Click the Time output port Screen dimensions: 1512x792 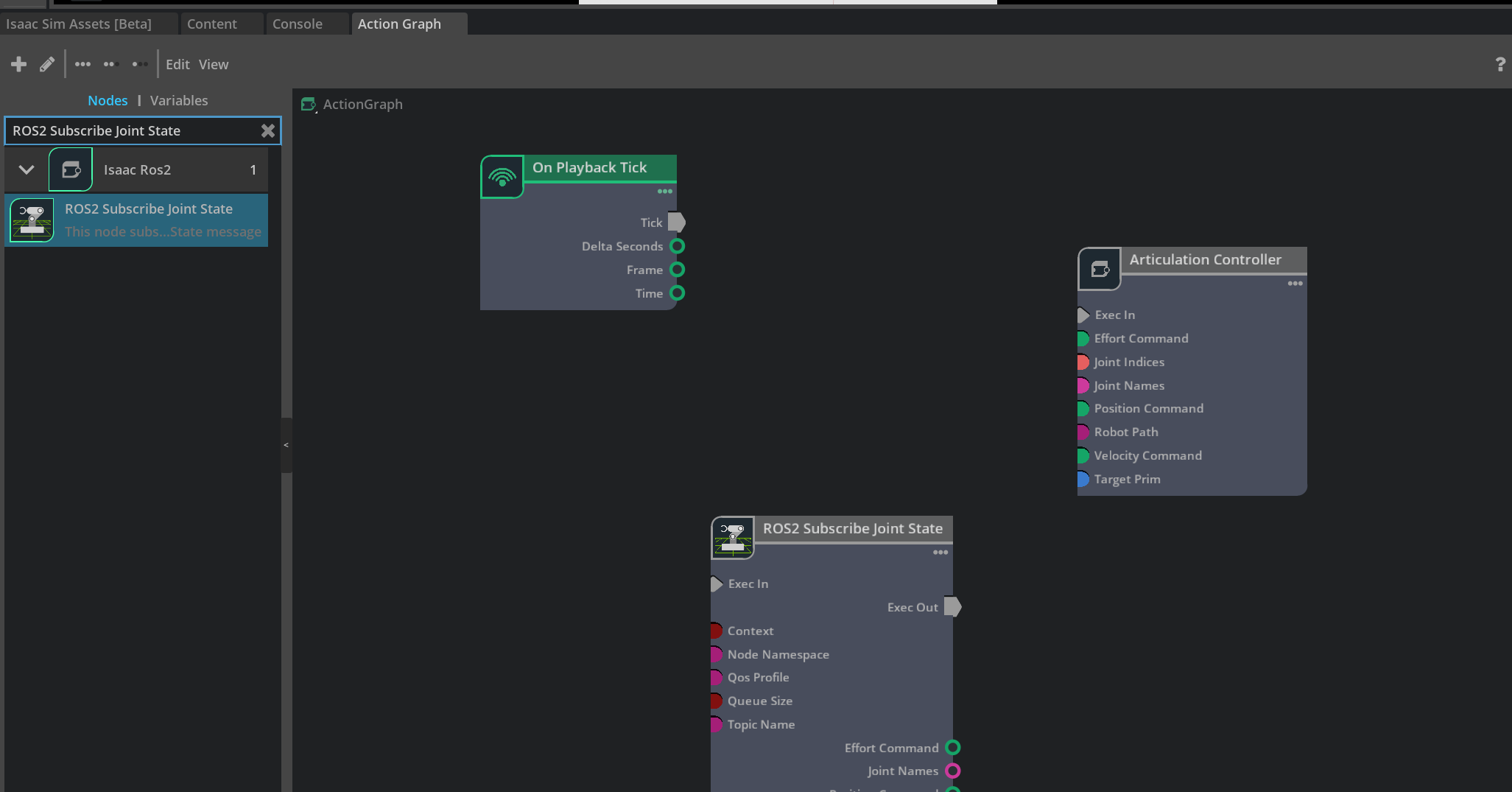pyautogui.click(x=678, y=293)
